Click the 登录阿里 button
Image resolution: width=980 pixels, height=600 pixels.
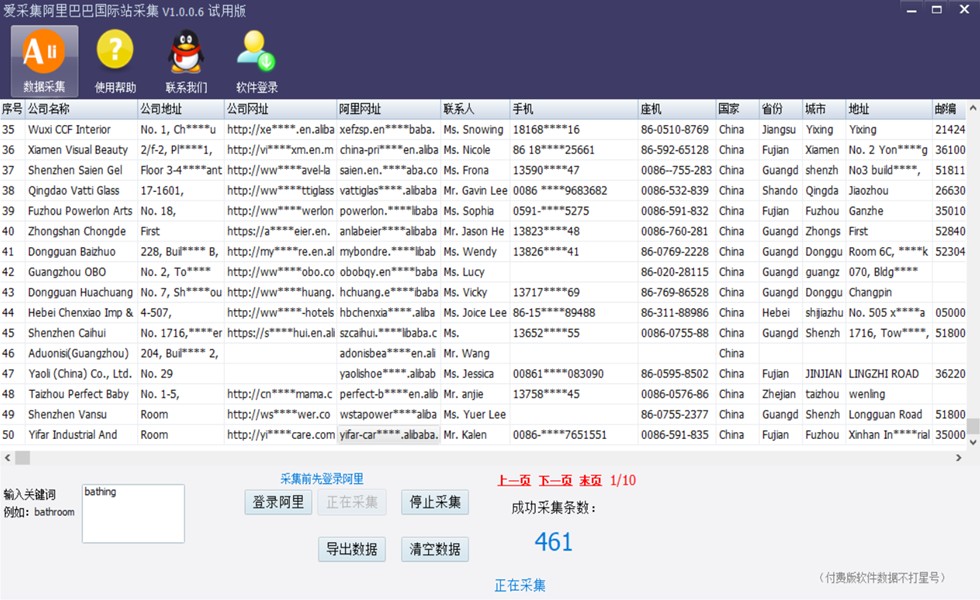point(278,502)
